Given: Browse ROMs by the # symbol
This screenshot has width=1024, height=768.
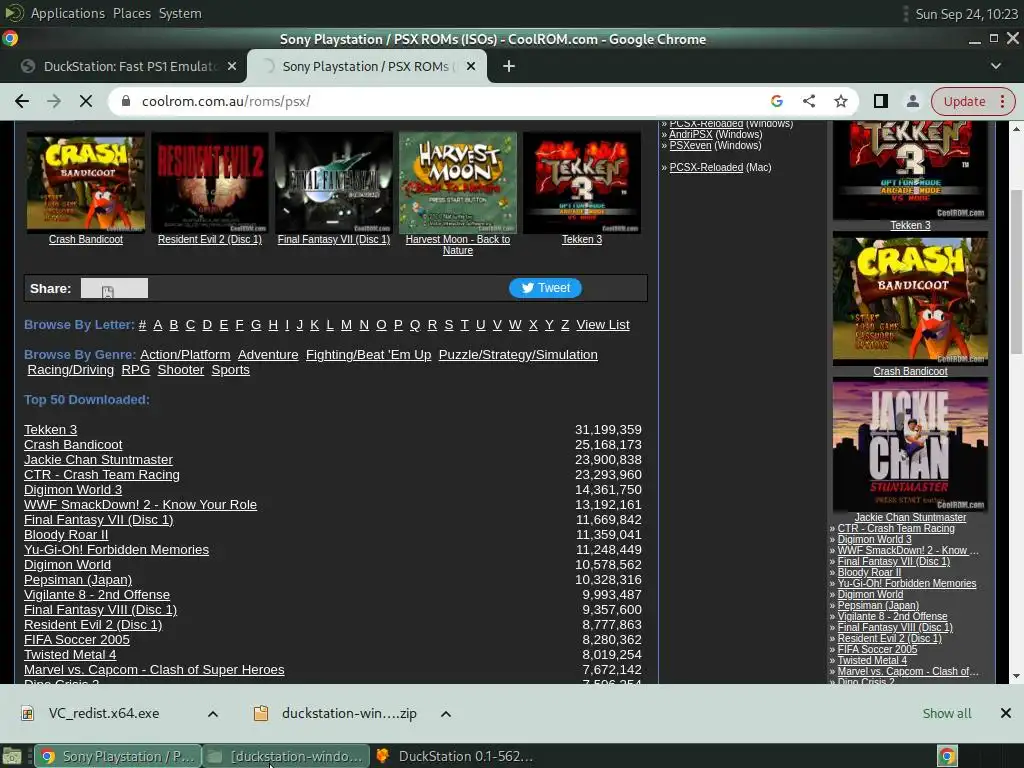Looking at the screenshot, I should (x=142, y=325).
